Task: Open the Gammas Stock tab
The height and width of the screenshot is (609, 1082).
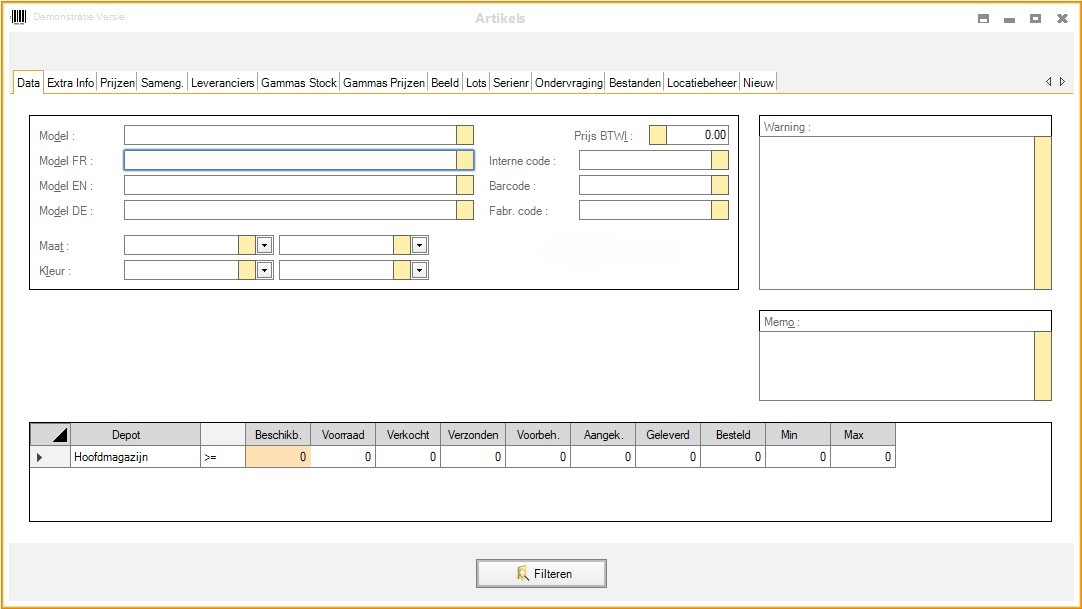Action: point(298,83)
